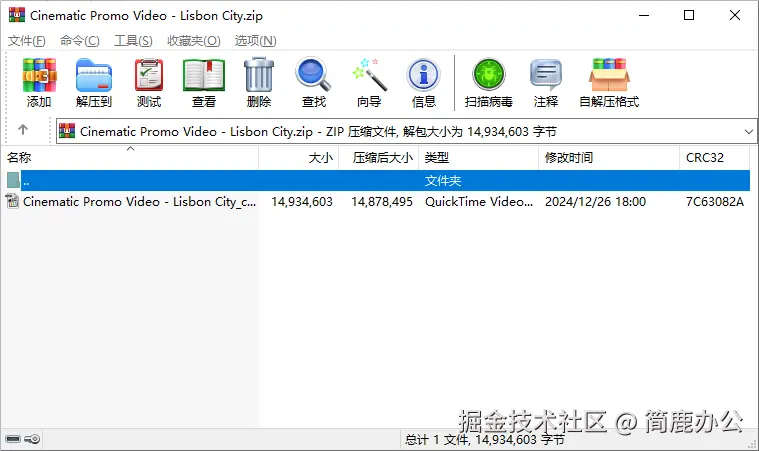Sort by 名称 column header
Image resolution: width=759 pixels, height=451 pixels.
click(130, 158)
